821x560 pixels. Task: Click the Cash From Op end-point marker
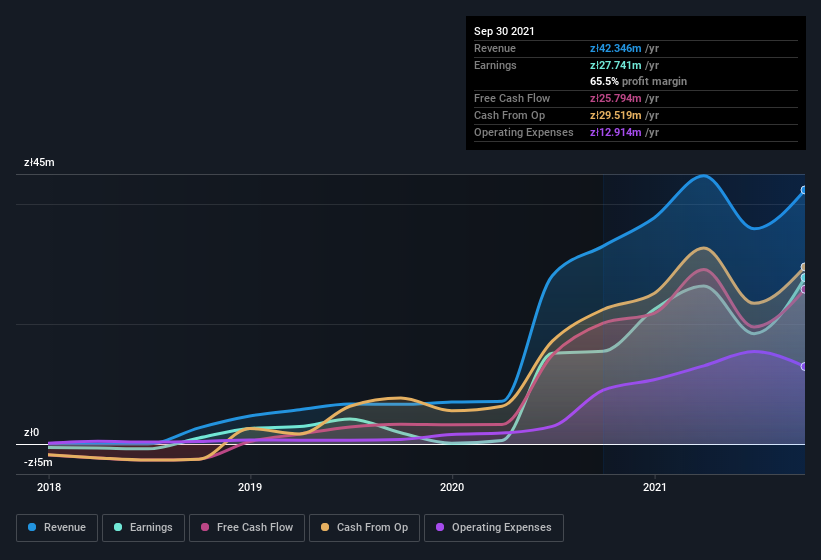tap(804, 267)
